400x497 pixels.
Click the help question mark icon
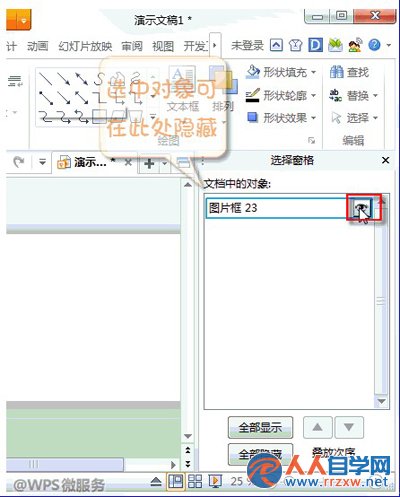(x=374, y=45)
